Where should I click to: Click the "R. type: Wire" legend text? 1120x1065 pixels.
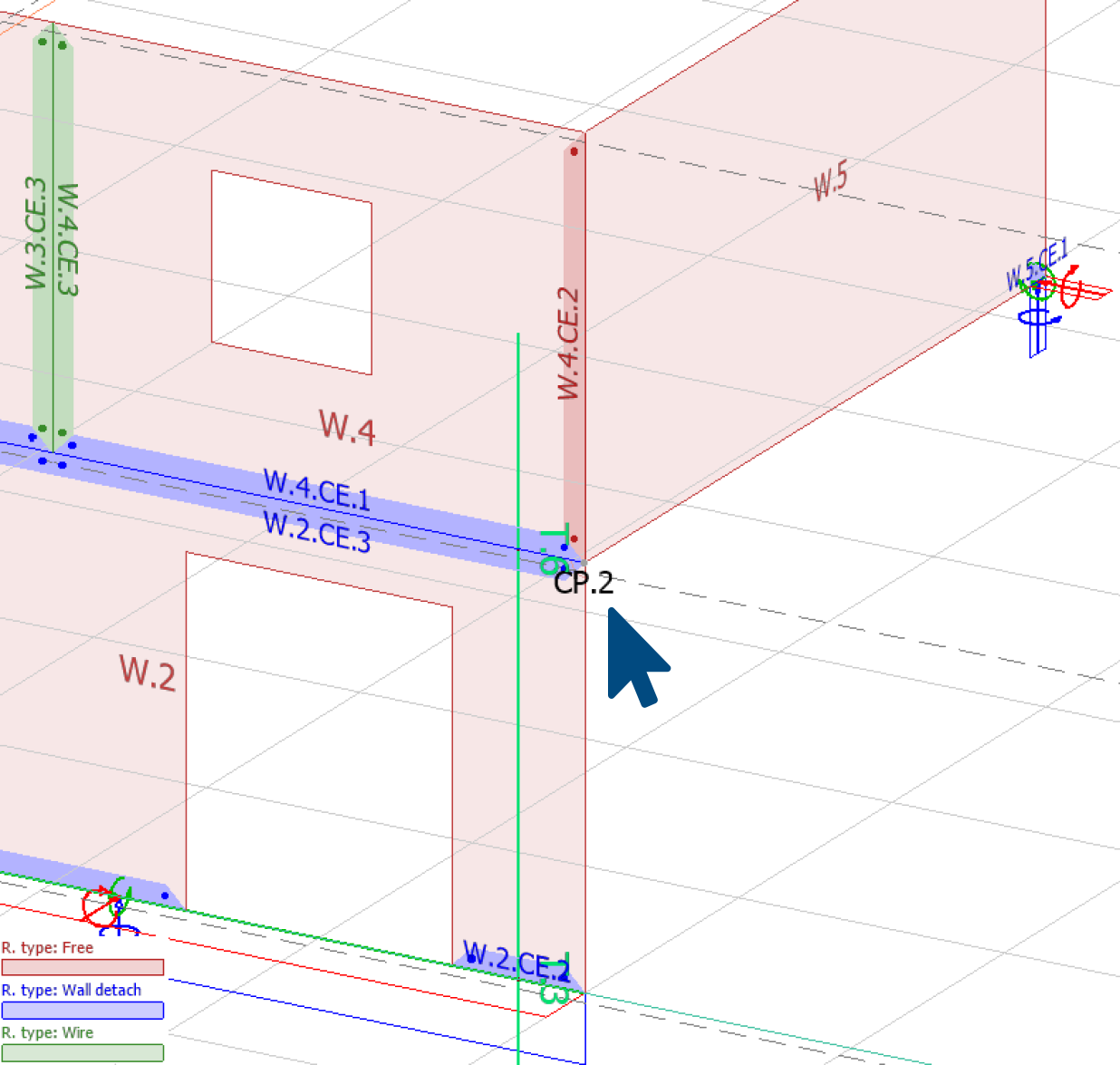click(47, 1032)
